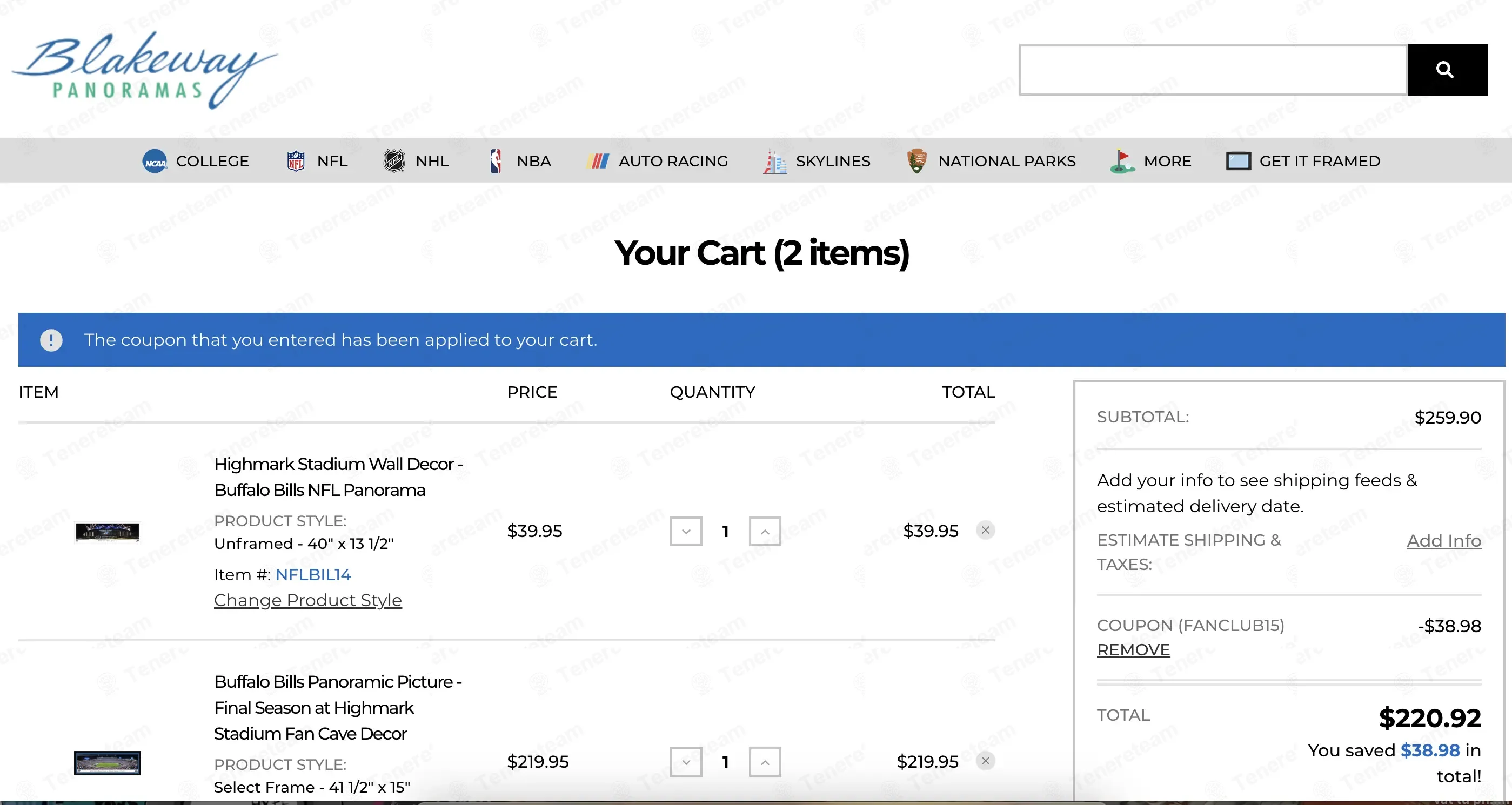
Task: Open the NBA menu
Action: coord(533,162)
